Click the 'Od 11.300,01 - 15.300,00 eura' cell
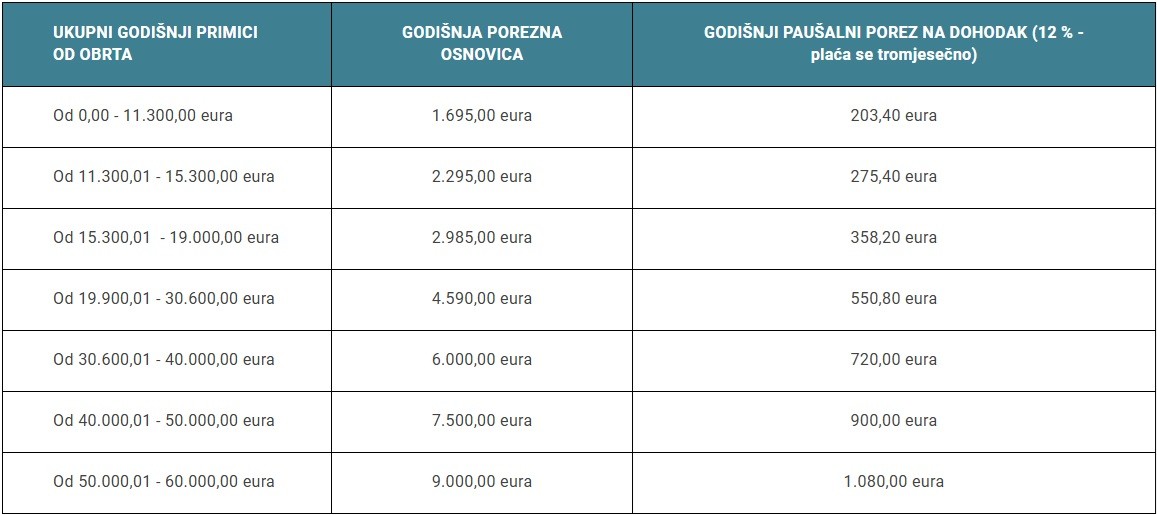The width and height of the screenshot is (1157, 515). coord(164,176)
